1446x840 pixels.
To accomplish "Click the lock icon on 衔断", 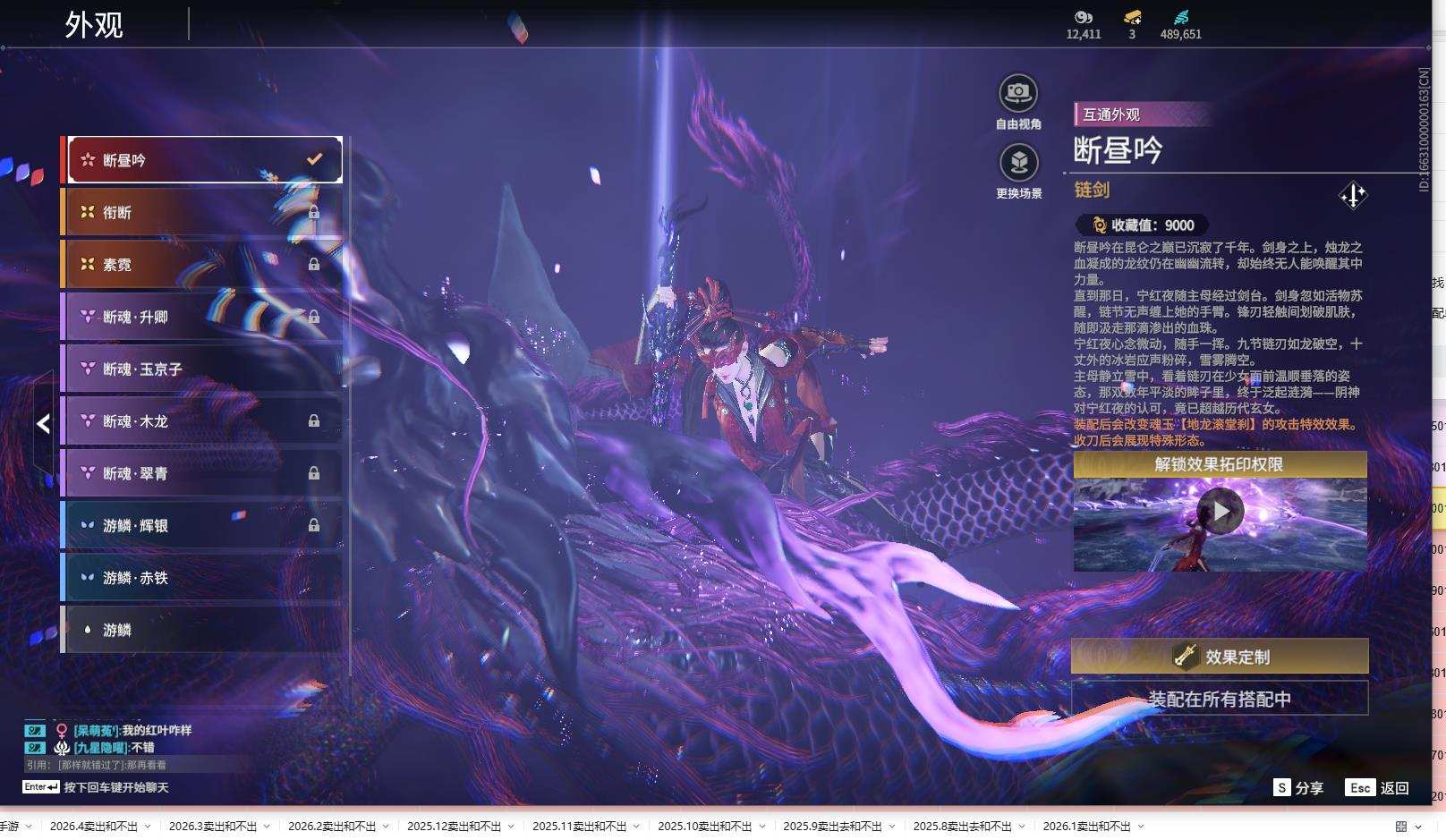I will click(x=314, y=212).
